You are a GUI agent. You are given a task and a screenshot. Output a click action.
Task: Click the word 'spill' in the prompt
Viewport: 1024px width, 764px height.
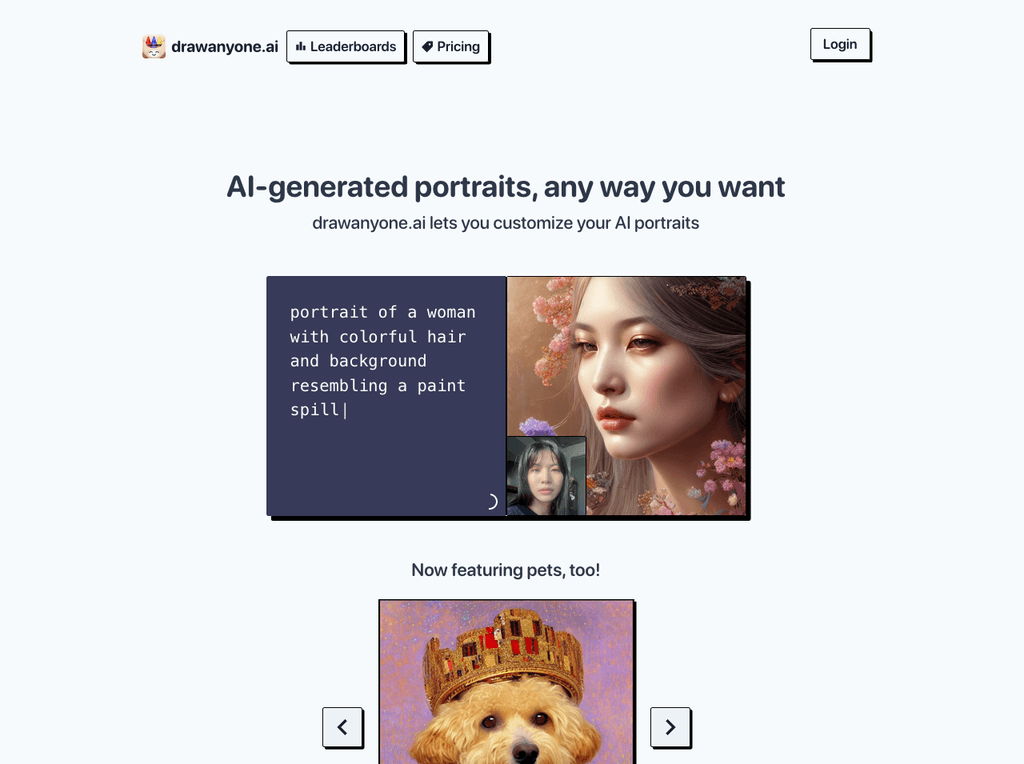pos(314,410)
